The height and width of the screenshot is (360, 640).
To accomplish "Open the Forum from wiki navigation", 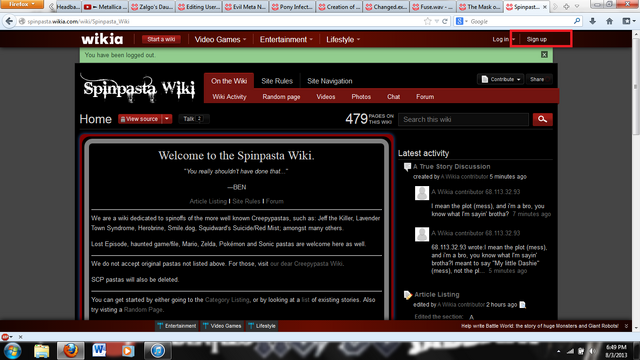I will (425, 97).
